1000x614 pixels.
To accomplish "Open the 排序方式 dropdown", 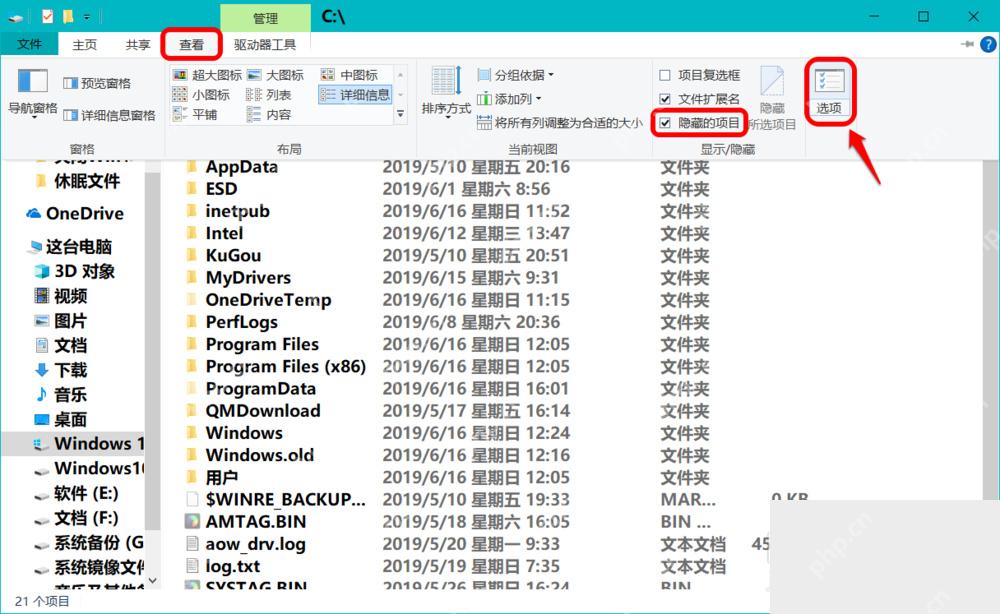I will 446,91.
